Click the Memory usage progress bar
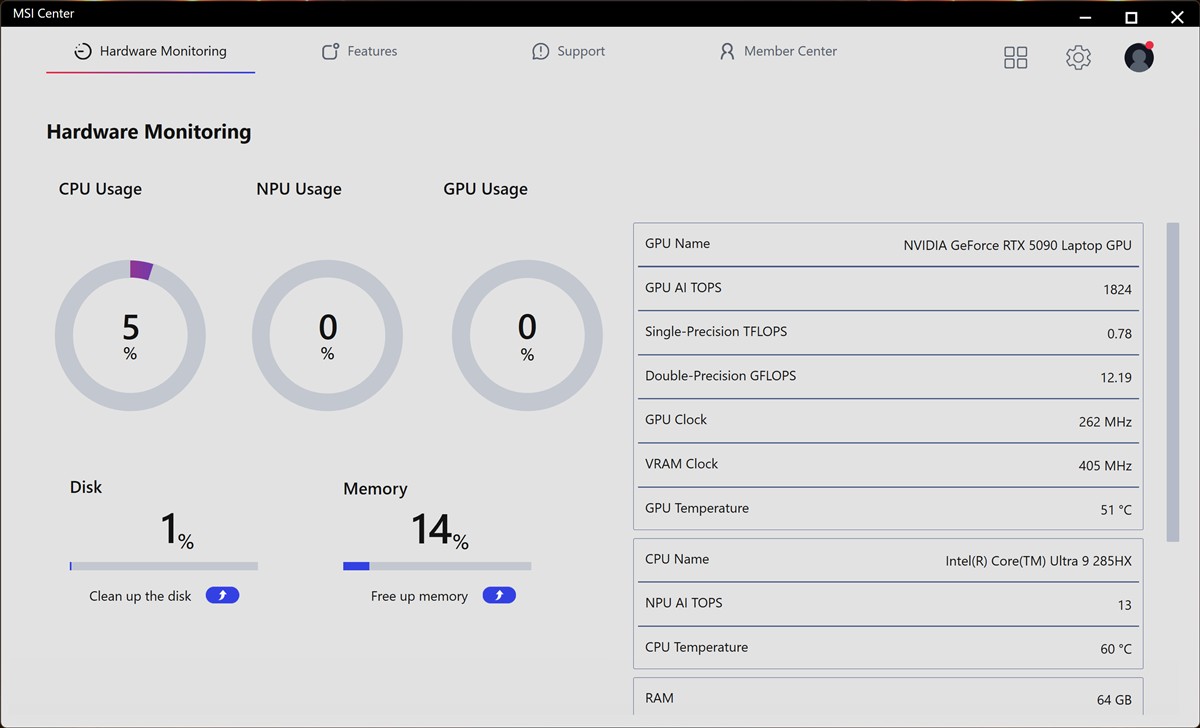The image size is (1200, 728). pos(437,566)
